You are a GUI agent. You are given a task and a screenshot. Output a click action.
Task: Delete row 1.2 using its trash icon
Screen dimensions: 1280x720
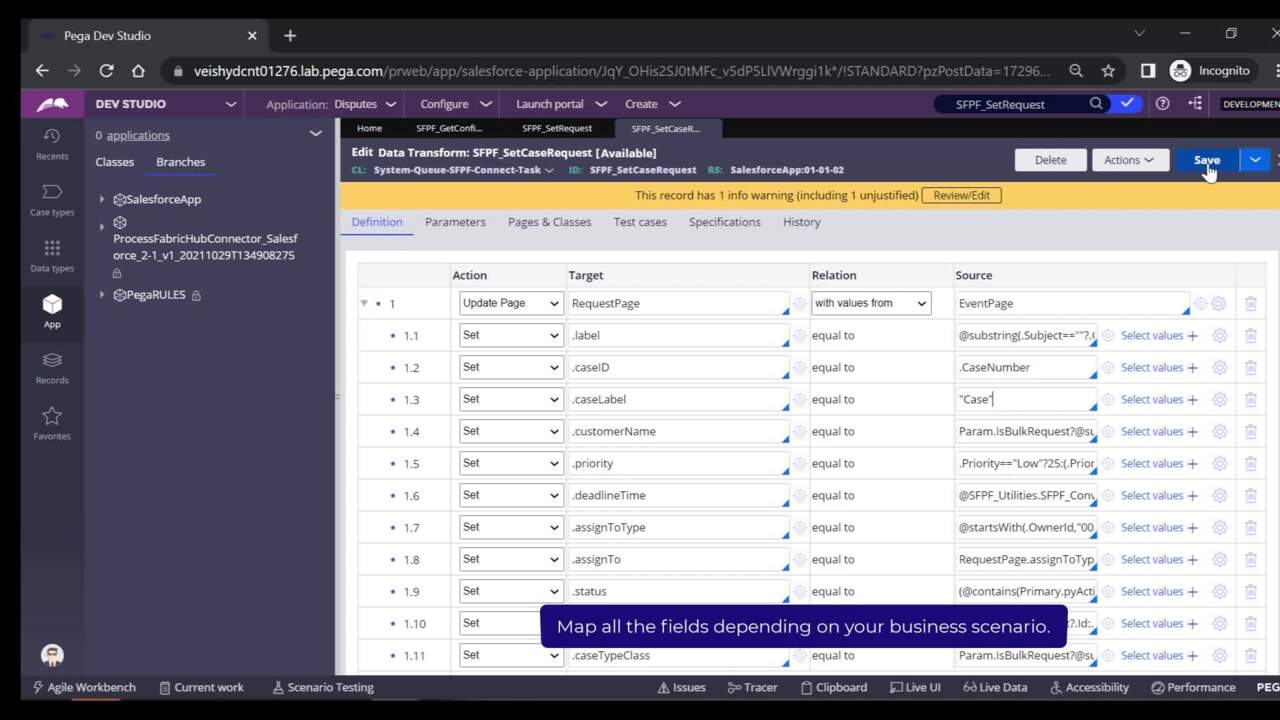1250,368
